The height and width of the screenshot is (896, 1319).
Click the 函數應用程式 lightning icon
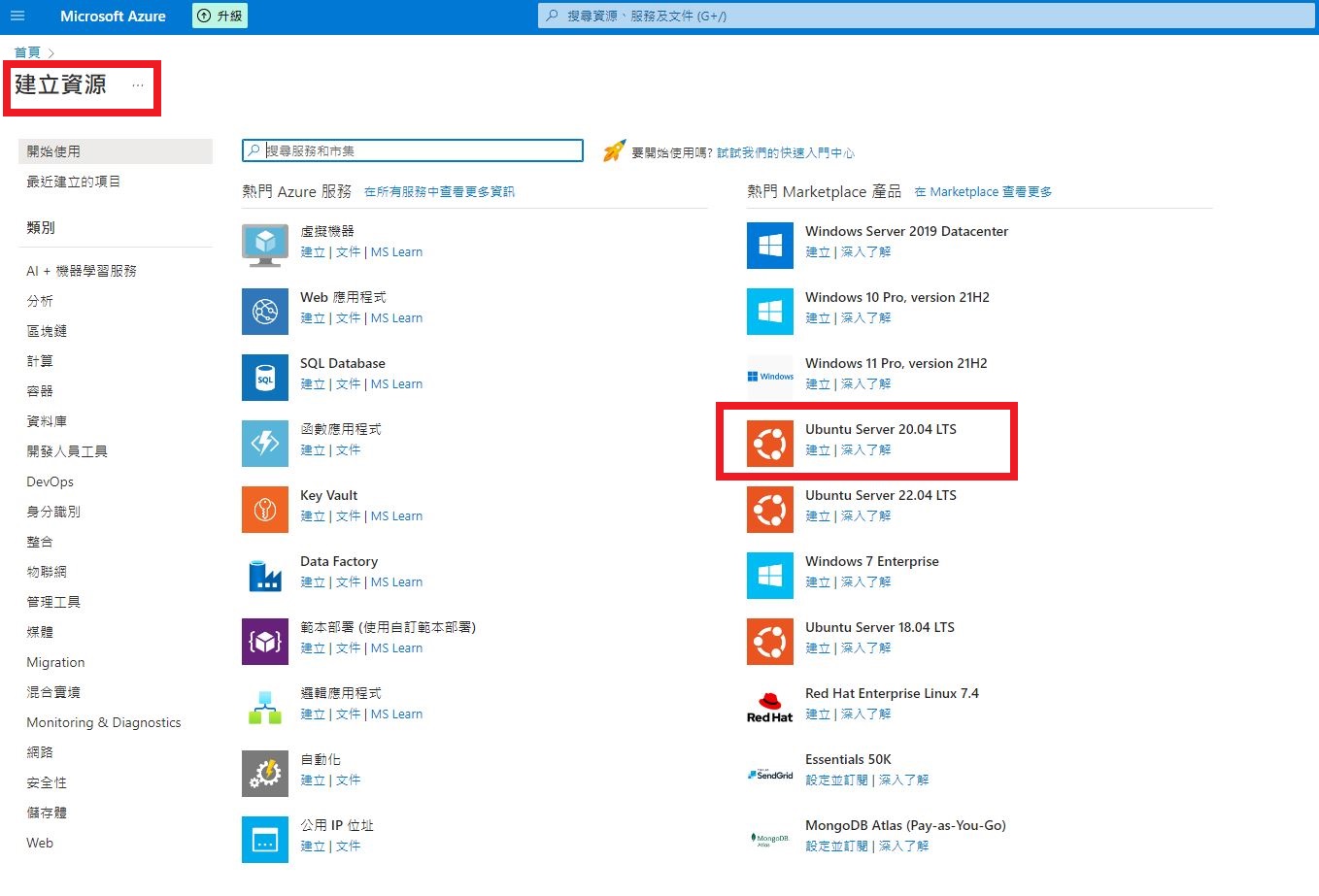tap(265, 443)
